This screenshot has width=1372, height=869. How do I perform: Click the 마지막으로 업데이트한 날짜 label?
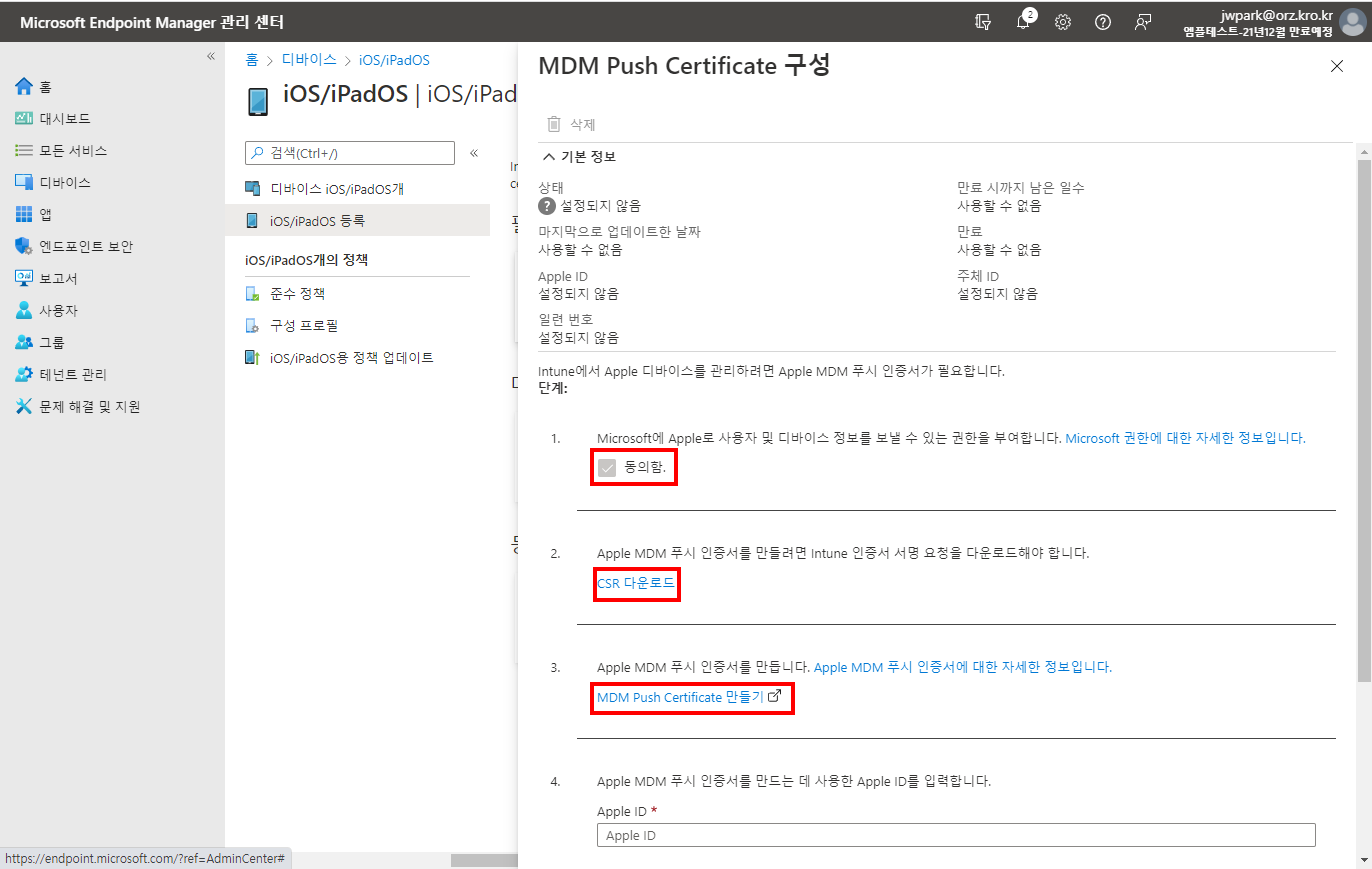point(620,231)
